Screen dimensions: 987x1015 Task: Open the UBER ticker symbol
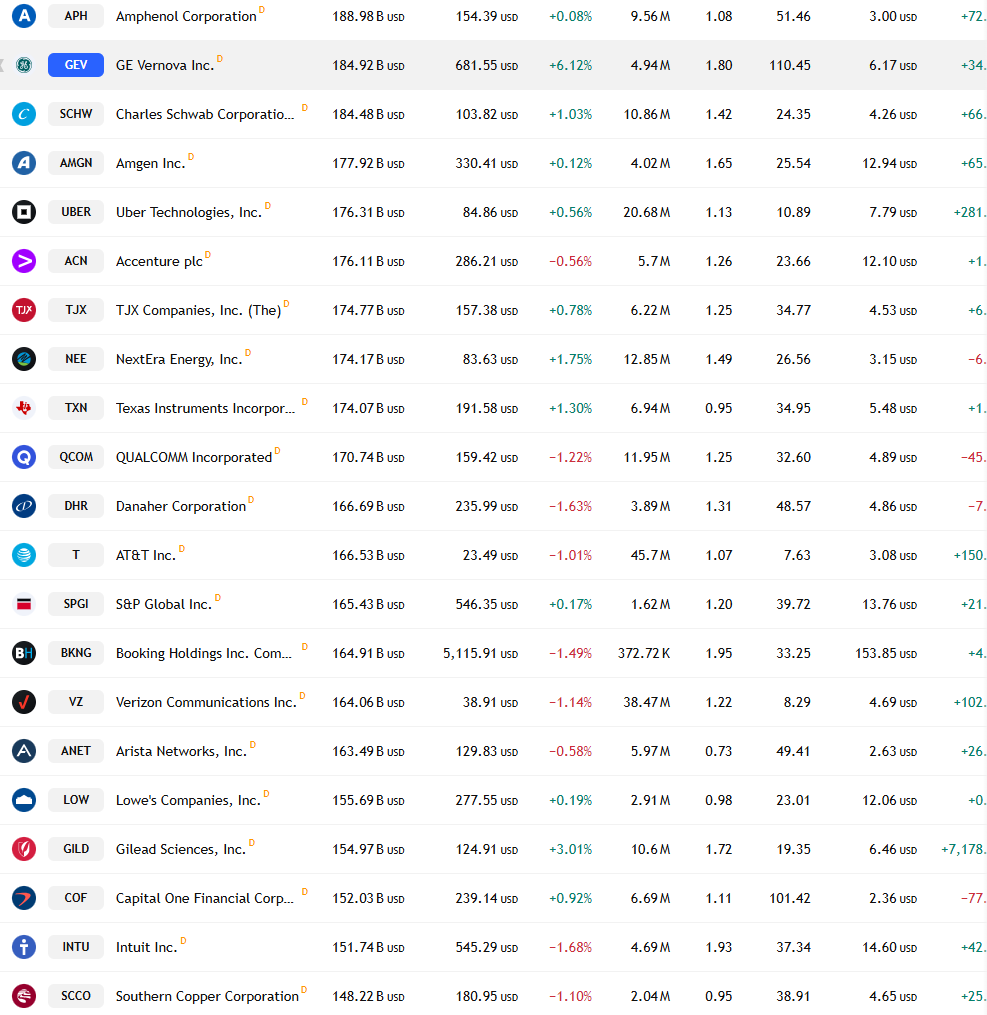tap(76, 212)
